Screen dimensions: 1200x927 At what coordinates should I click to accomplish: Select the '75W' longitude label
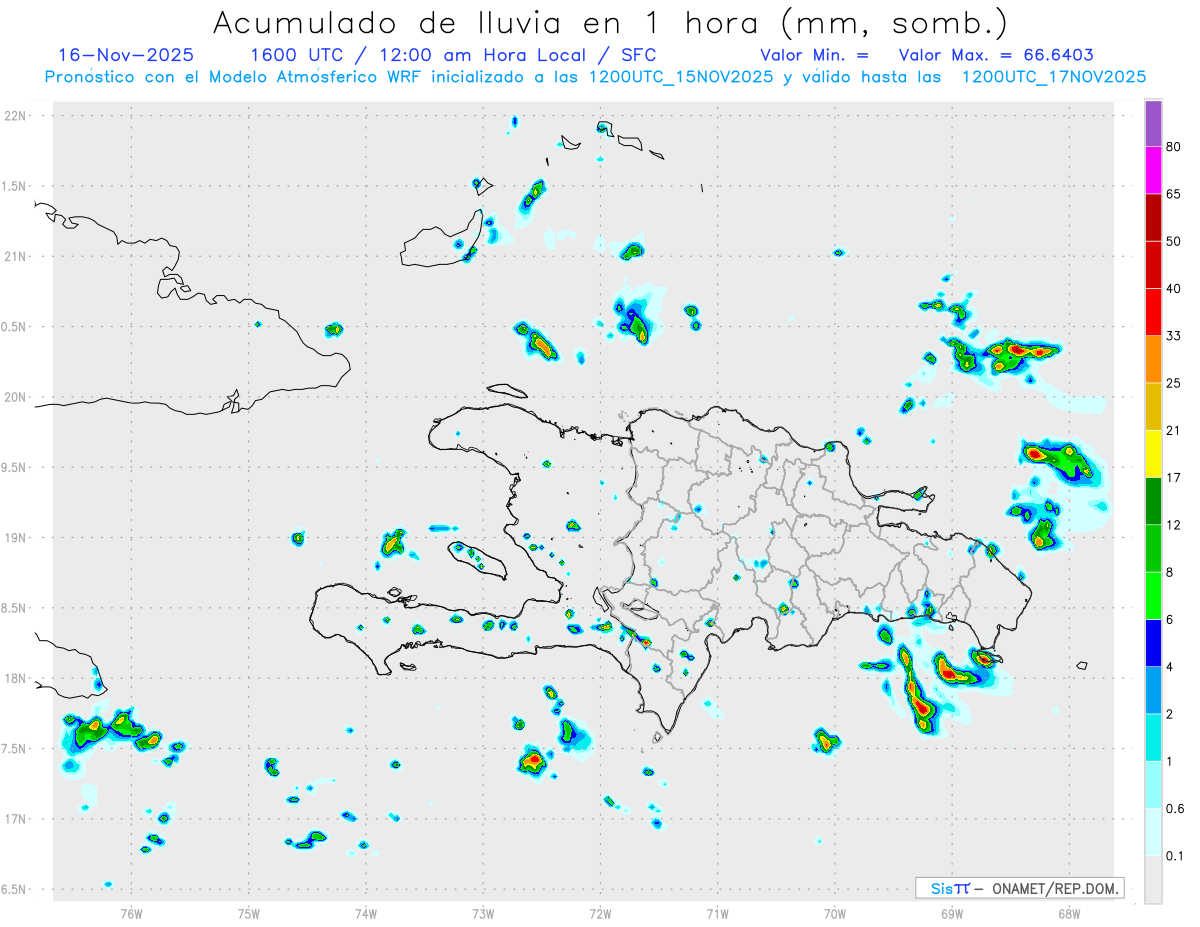(248, 913)
